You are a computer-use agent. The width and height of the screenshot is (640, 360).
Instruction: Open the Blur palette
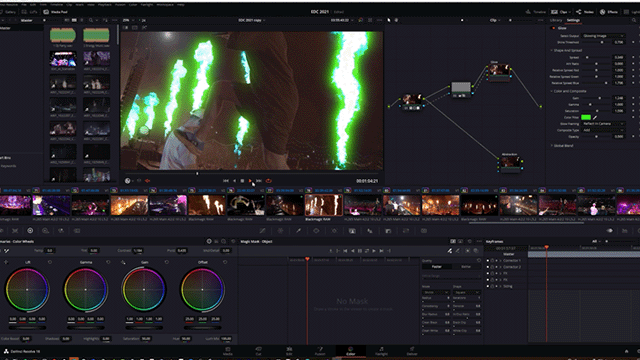(x=370, y=231)
